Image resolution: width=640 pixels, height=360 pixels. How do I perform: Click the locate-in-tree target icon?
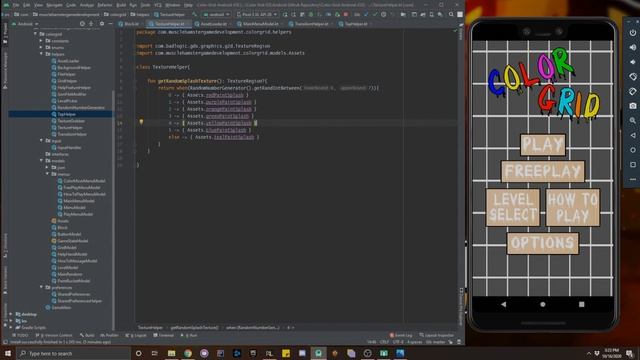(x=82, y=24)
